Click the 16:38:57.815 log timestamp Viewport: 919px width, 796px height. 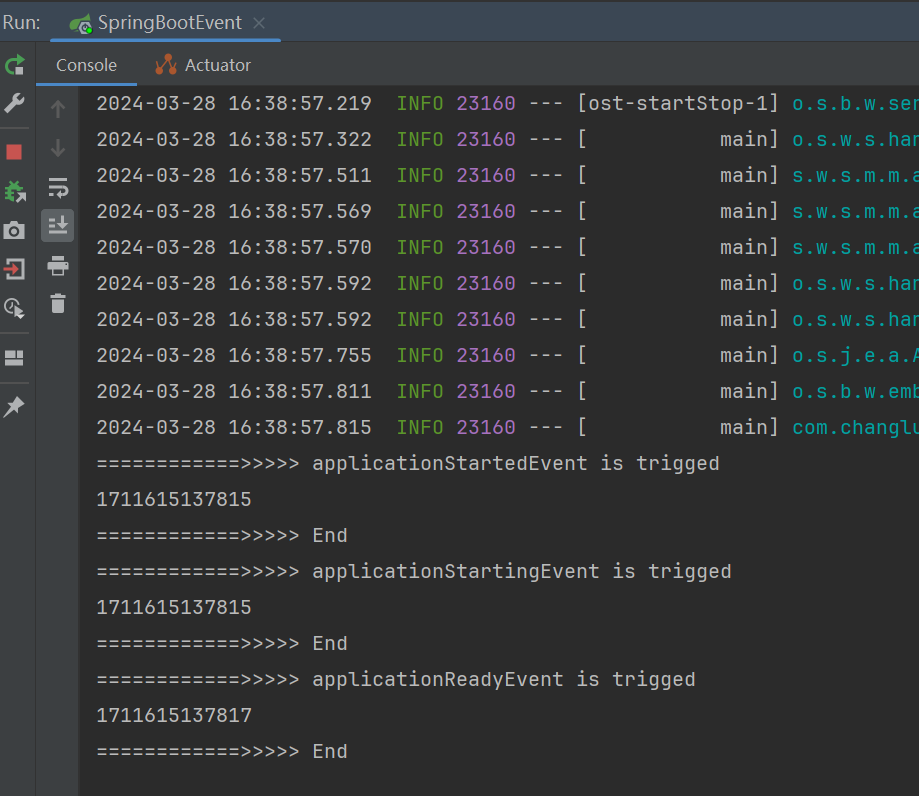click(299, 427)
